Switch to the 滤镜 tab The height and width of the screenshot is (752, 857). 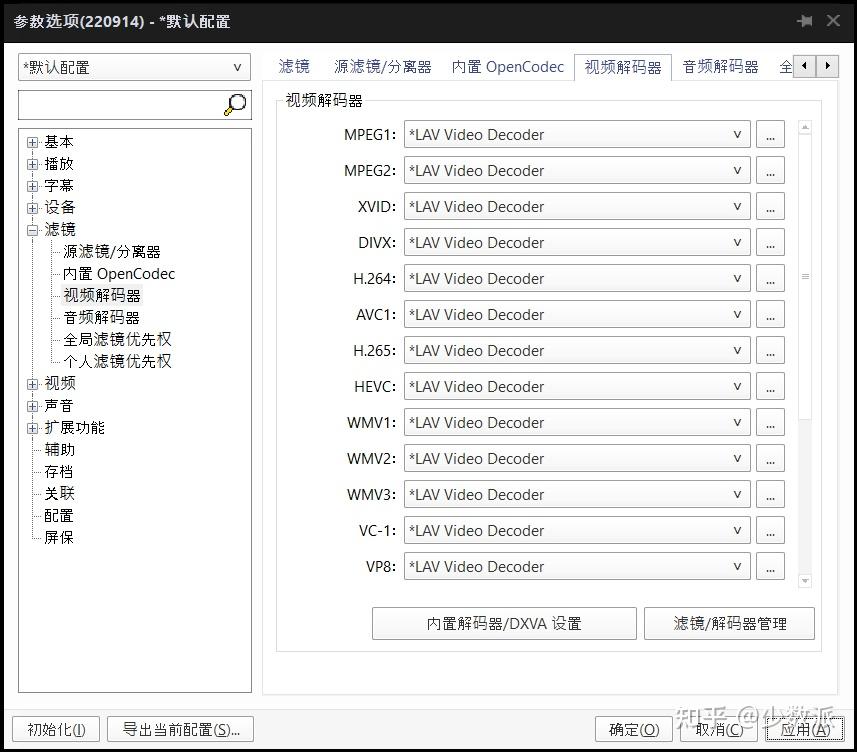tap(293, 67)
